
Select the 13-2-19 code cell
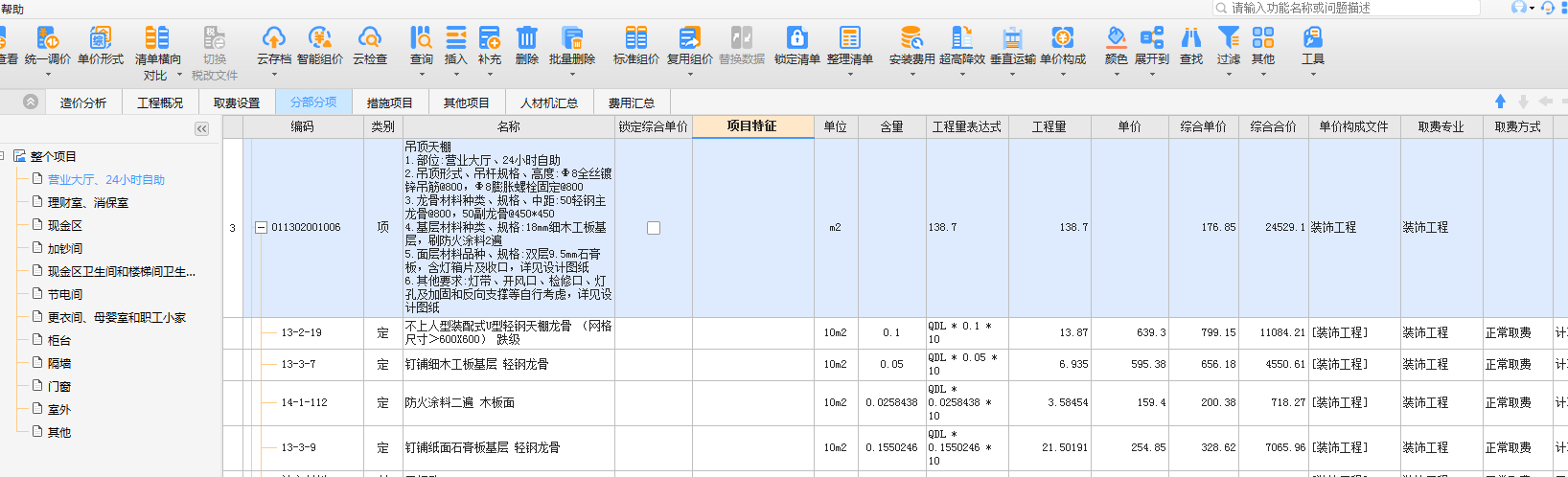coord(302,332)
